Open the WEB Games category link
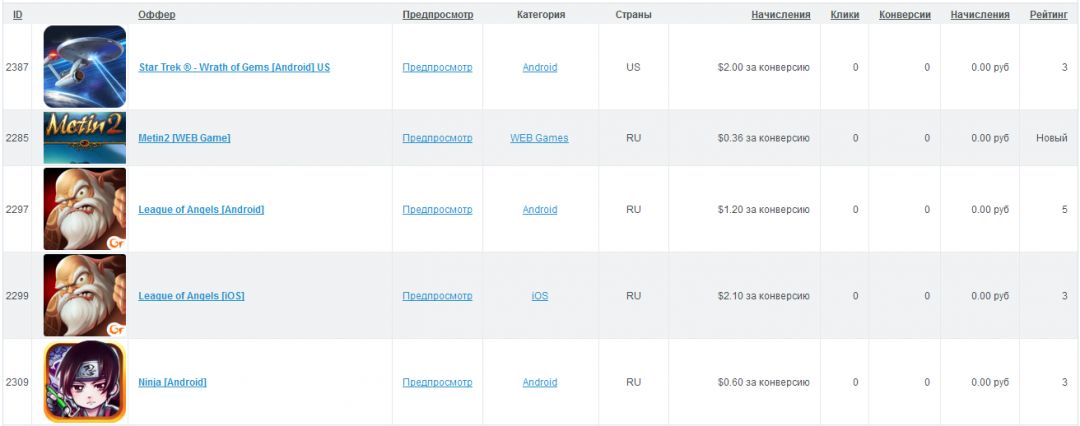 coord(539,138)
